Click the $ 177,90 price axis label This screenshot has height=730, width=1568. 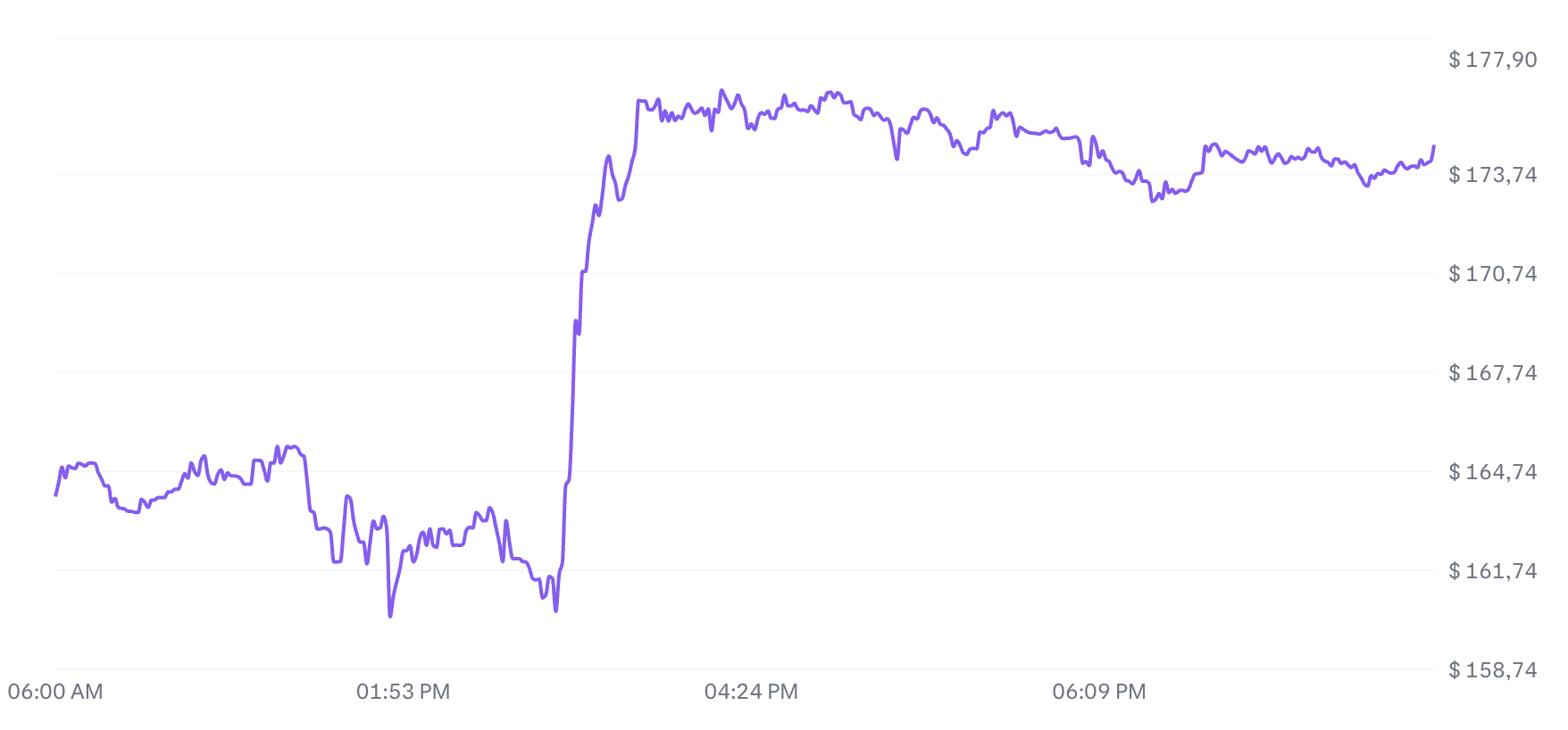click(1492, 60)
